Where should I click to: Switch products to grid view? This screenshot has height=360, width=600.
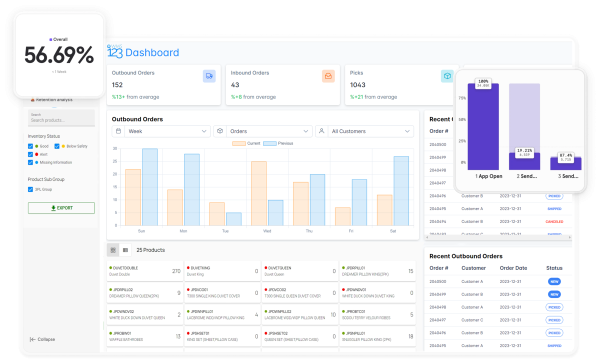[x=113, y=250]
